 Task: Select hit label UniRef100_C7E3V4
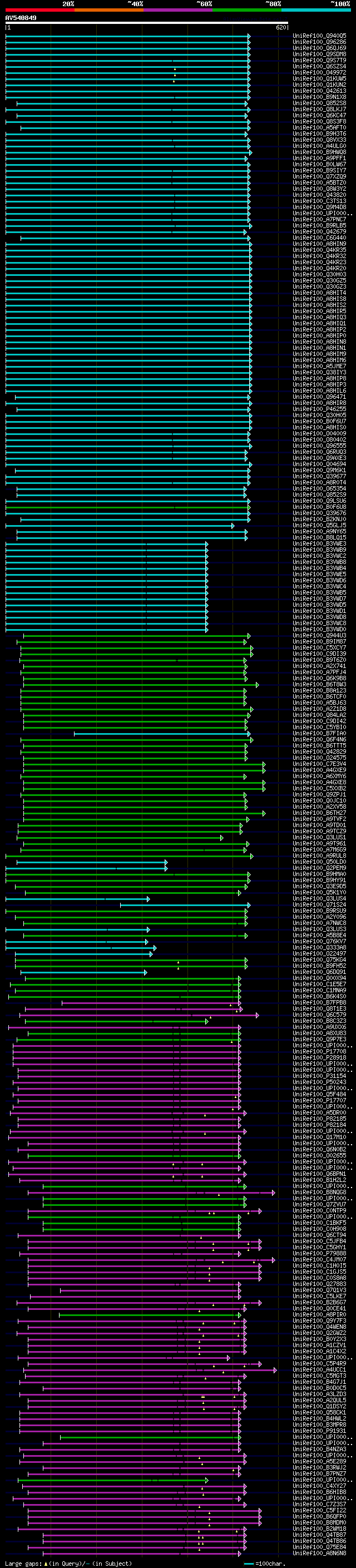(319, 764)
